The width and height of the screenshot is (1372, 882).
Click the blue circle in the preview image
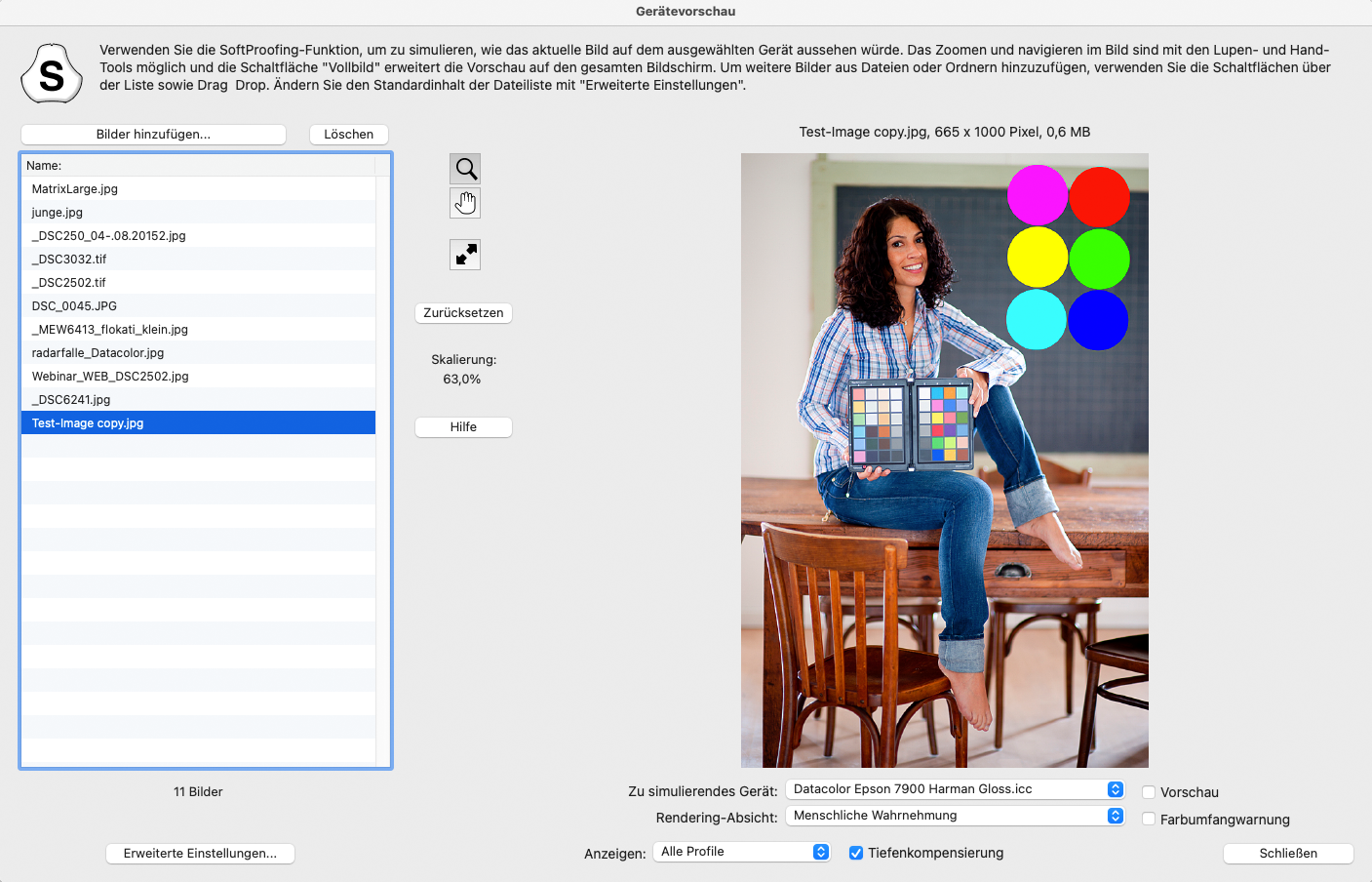1098,320
